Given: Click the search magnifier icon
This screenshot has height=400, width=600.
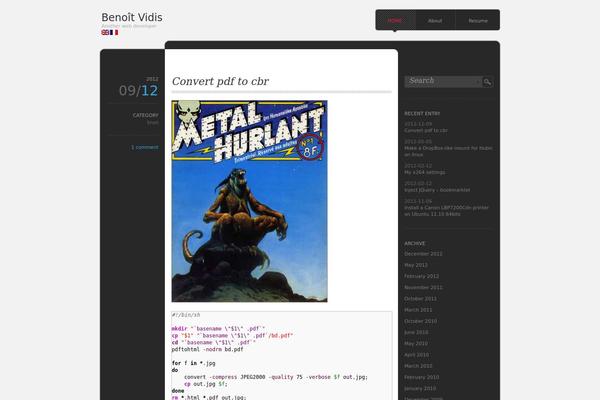Looking at the screenshot, I should pos(488,82).
